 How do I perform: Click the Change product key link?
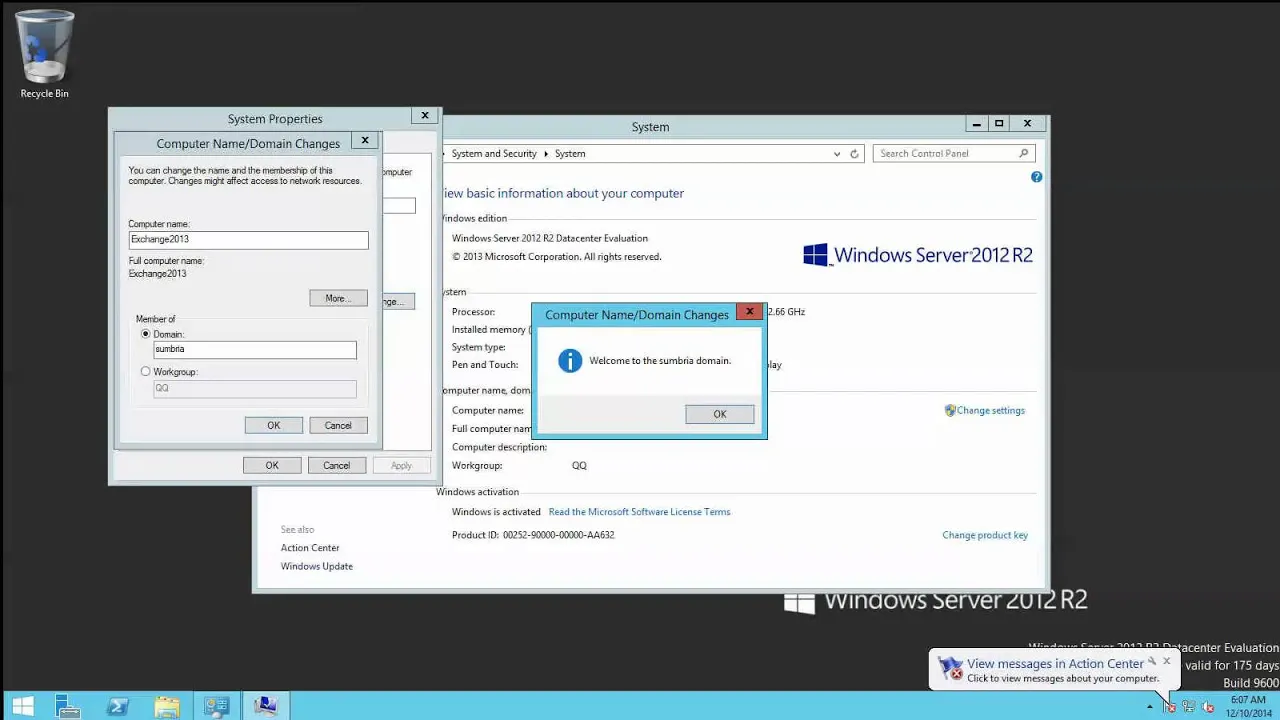pyautogui.click(x=985, y=535)
